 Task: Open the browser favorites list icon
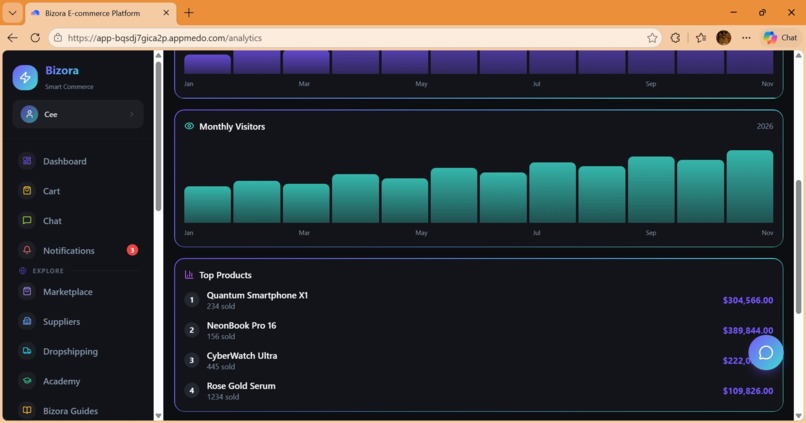click(701, 38)
